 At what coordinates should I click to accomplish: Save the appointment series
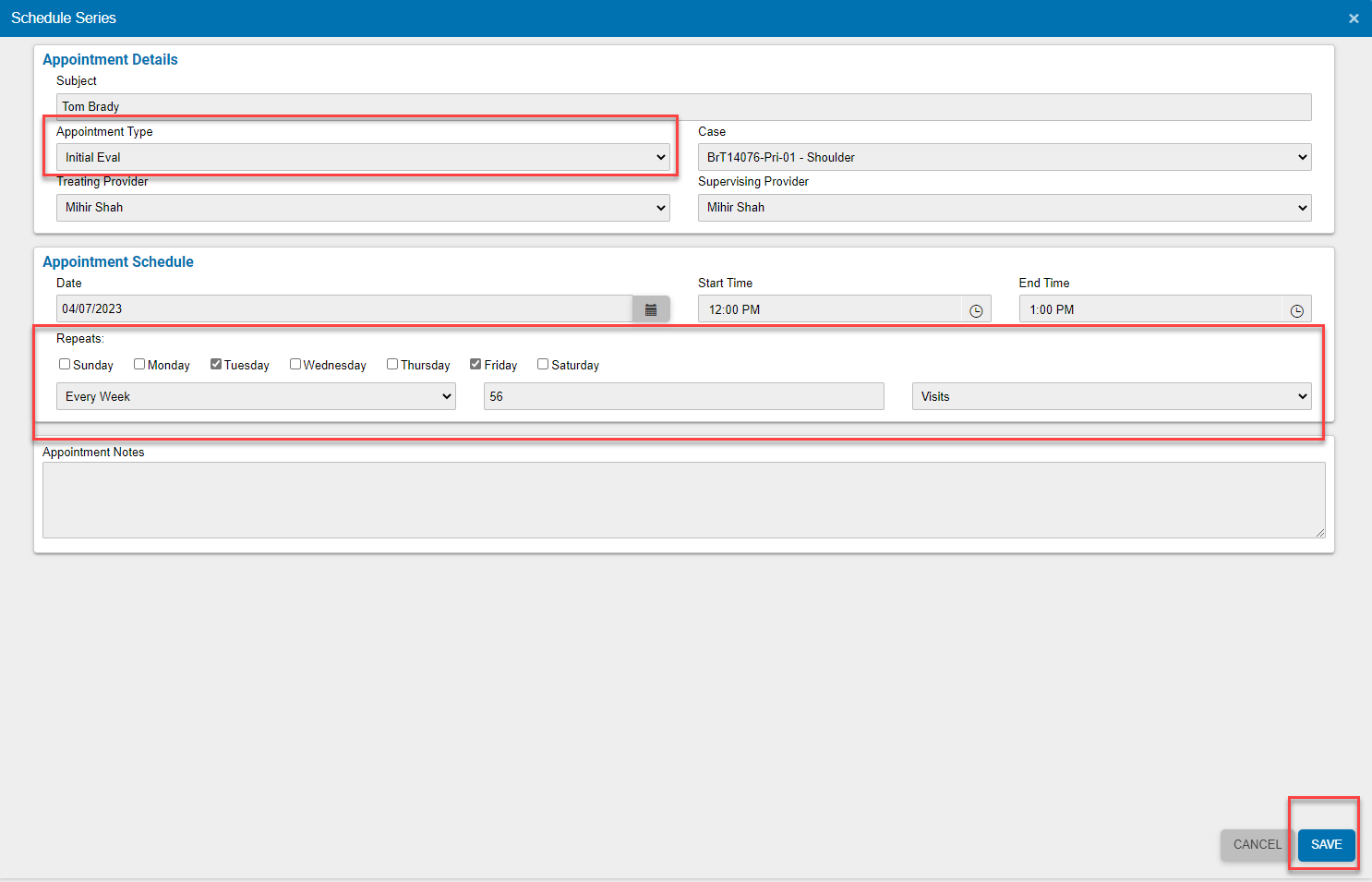(x=1325, y=844)
